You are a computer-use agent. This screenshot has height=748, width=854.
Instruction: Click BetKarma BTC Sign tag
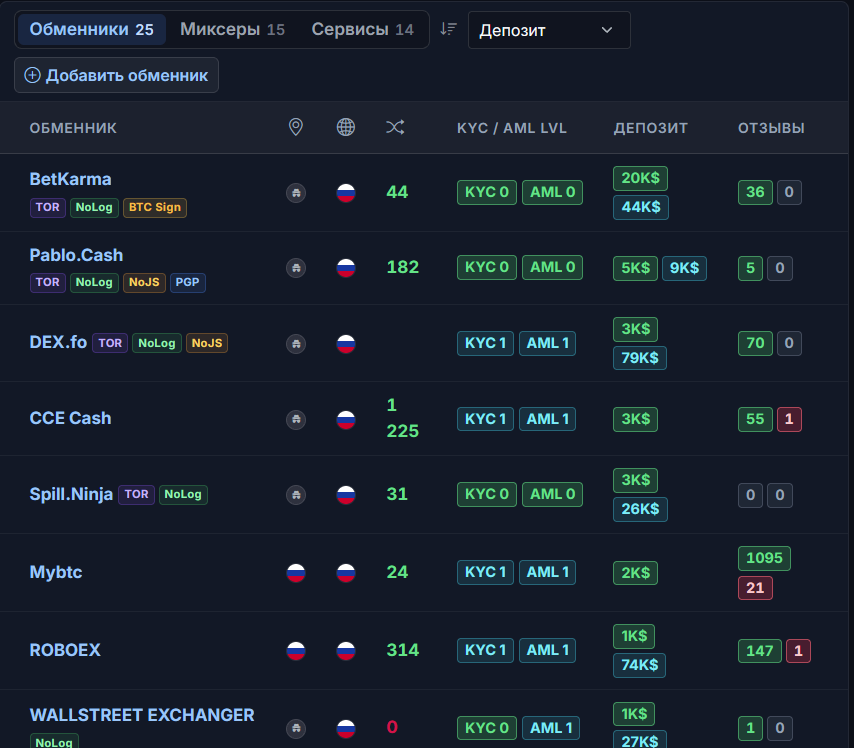click(155, 207)
